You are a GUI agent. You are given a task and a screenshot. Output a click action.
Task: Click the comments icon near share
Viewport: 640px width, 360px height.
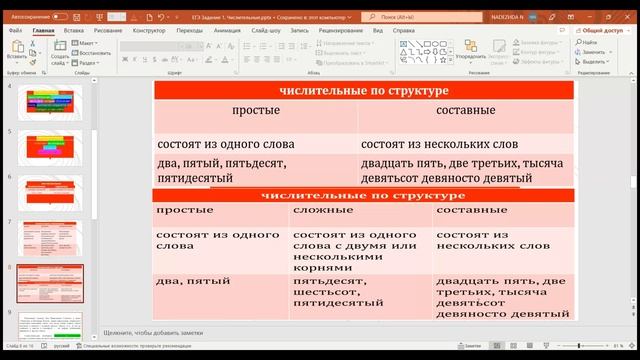pyautogui.click(x=562, y=30)
